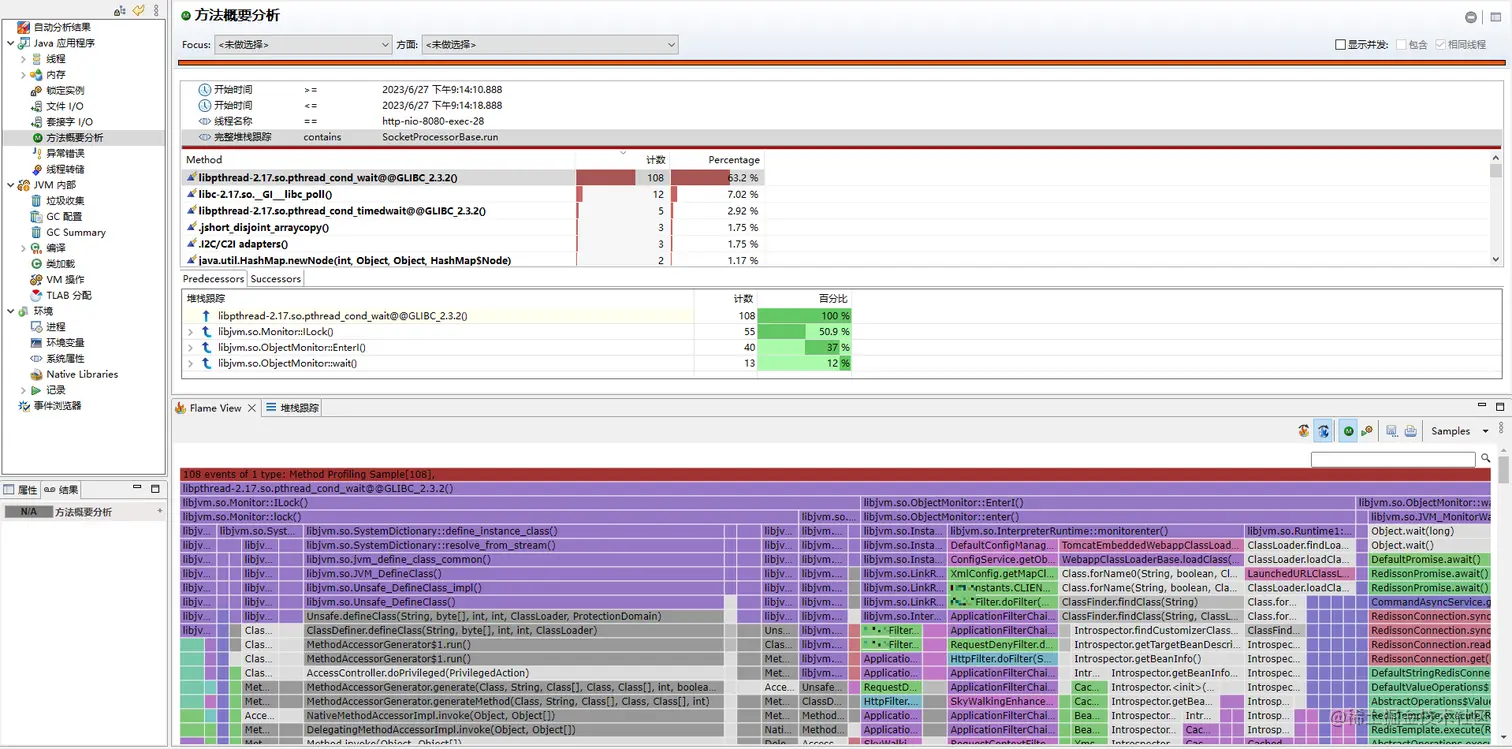The image size is (1512, 749).
Task: Open the 系统属性 system properties page
Action: (65, 358)
